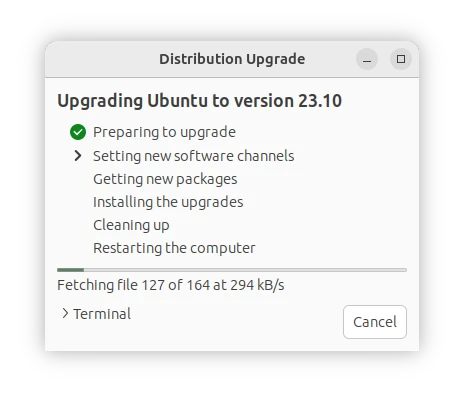450x398 pixels.
Task: Select the Cleaning up step
Action: point(131,225)
